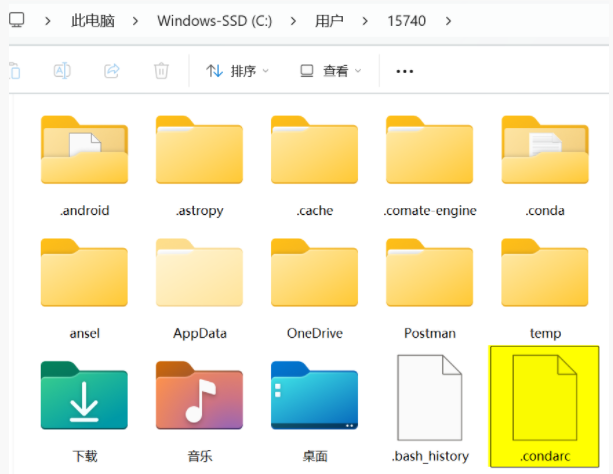
Task: Expand chevron after 用户
Action: click(365, 21)
